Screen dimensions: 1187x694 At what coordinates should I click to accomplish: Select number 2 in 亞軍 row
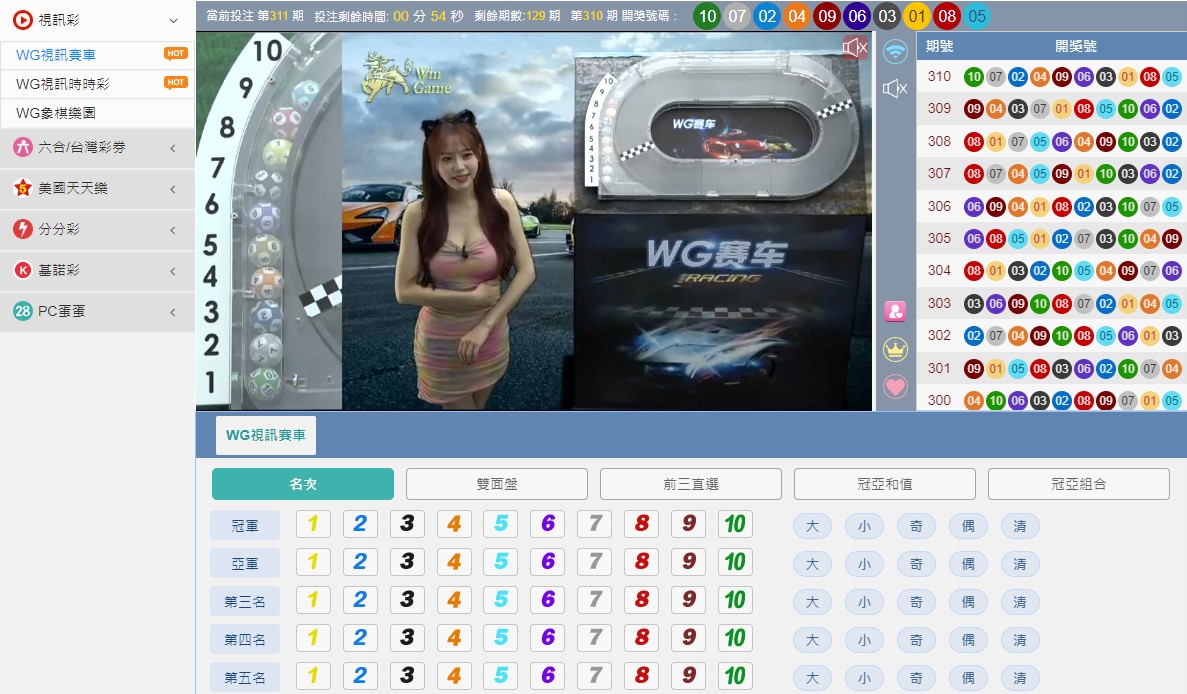point(360,562)
